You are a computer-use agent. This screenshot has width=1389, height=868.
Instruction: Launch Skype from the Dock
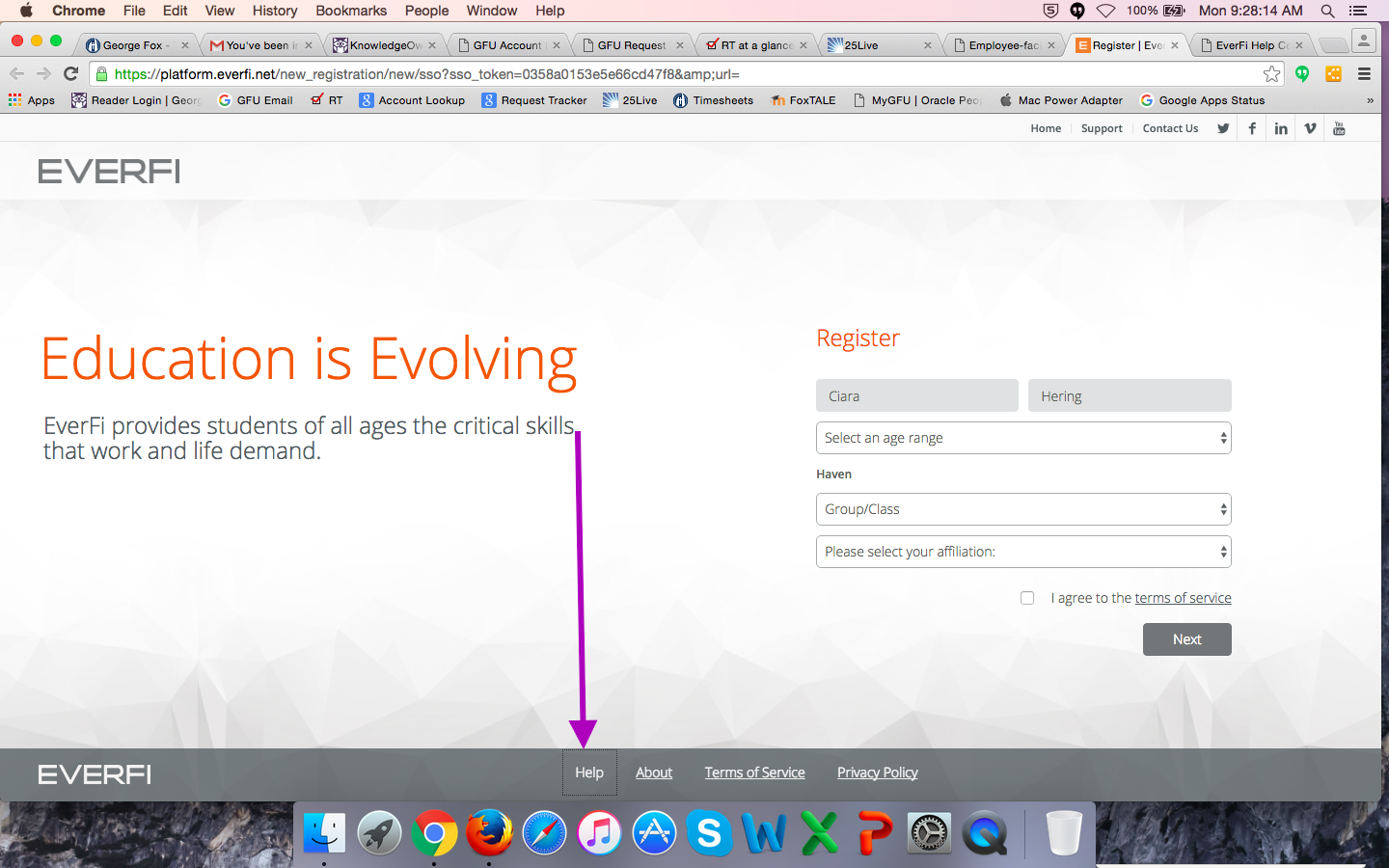coord(709,833)
